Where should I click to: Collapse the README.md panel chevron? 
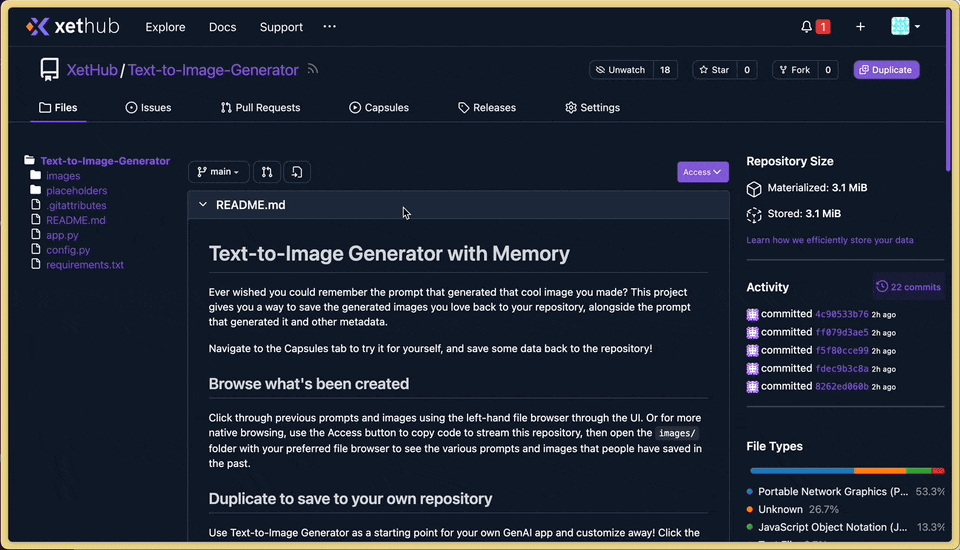[x=203, y=205]
